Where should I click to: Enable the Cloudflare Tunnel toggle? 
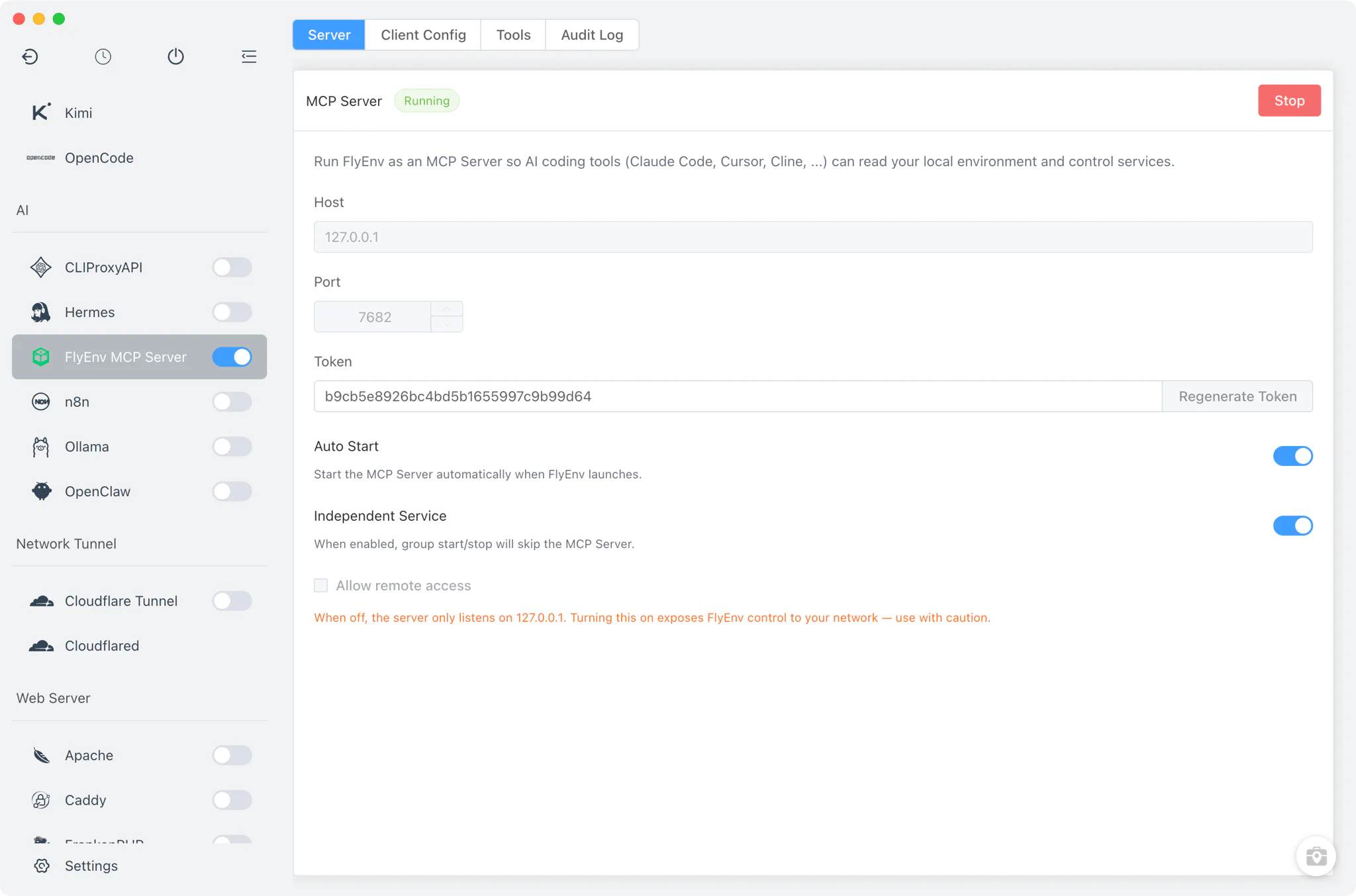point(232,601)
